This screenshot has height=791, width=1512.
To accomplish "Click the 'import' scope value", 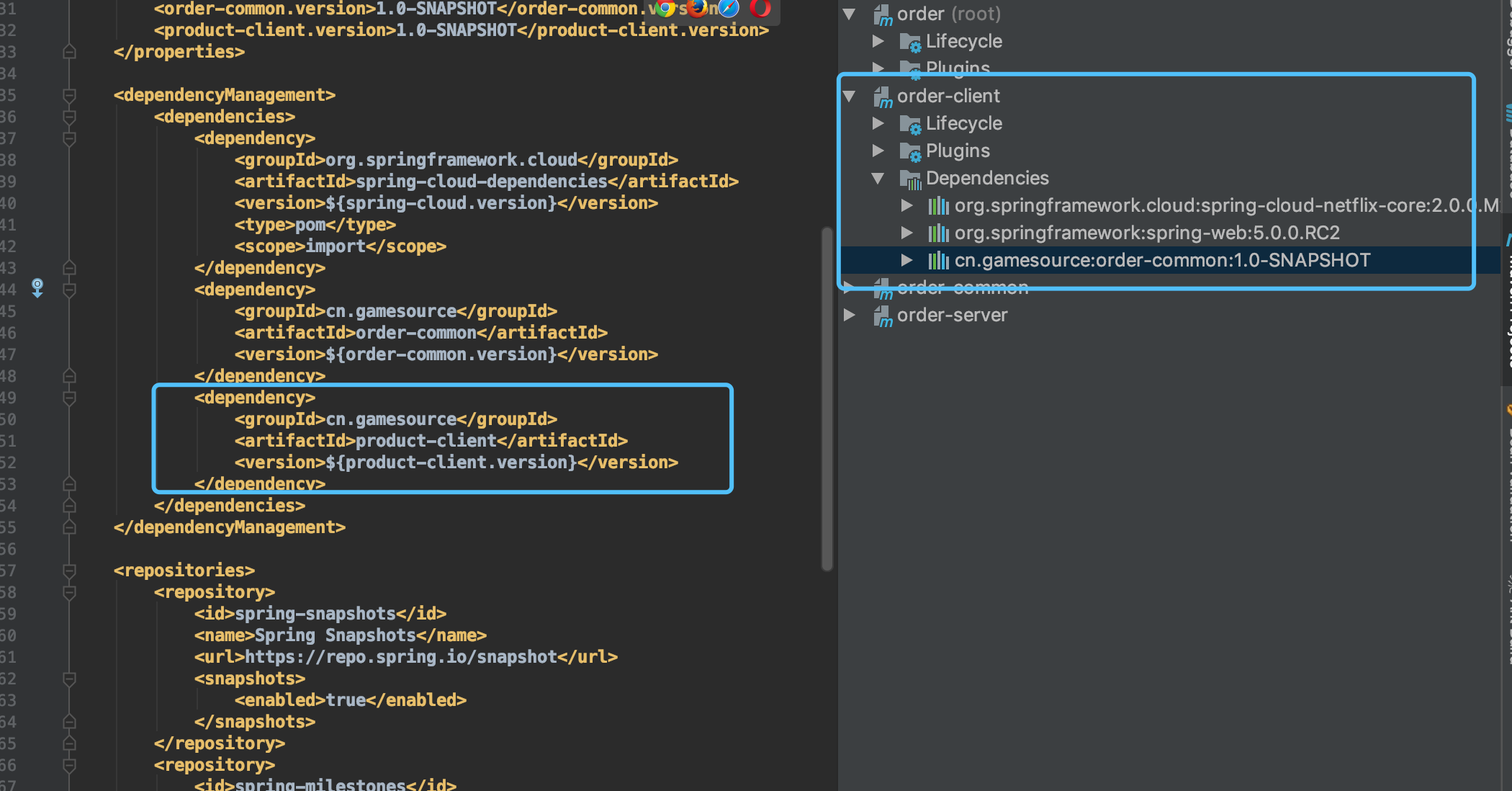I will point(336,246).
